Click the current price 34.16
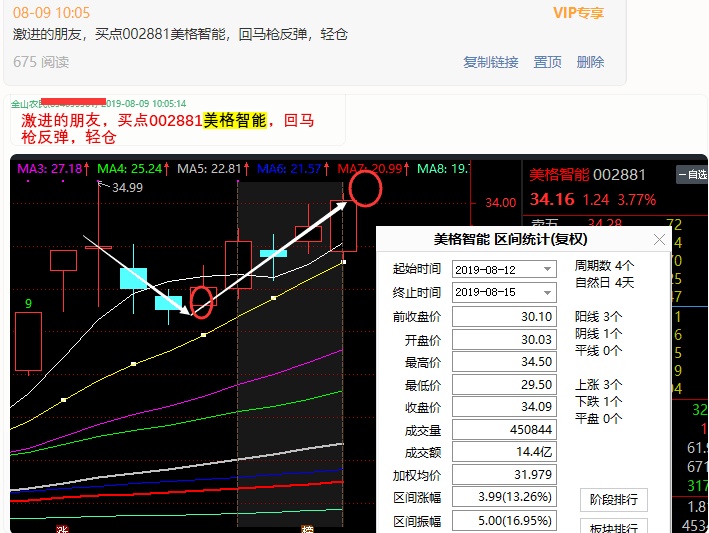This screenshot has width=709, height=533. pyautogui.click(x=552, y=199)
